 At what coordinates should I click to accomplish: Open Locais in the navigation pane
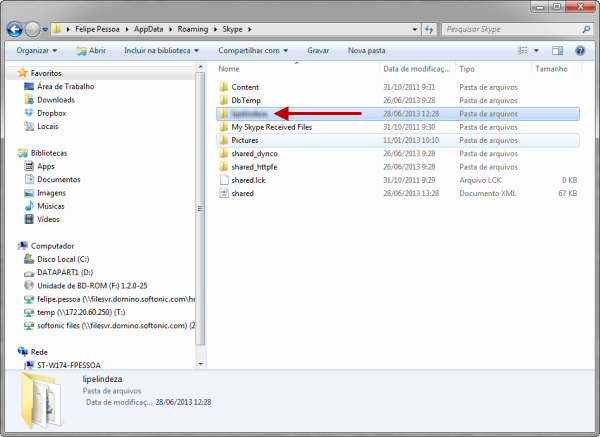point(48,126)
